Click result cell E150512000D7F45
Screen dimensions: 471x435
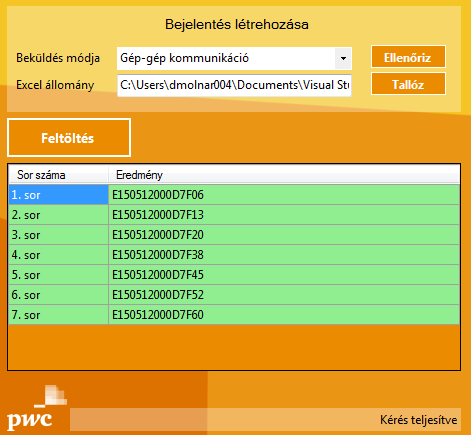tap(284, 275)
